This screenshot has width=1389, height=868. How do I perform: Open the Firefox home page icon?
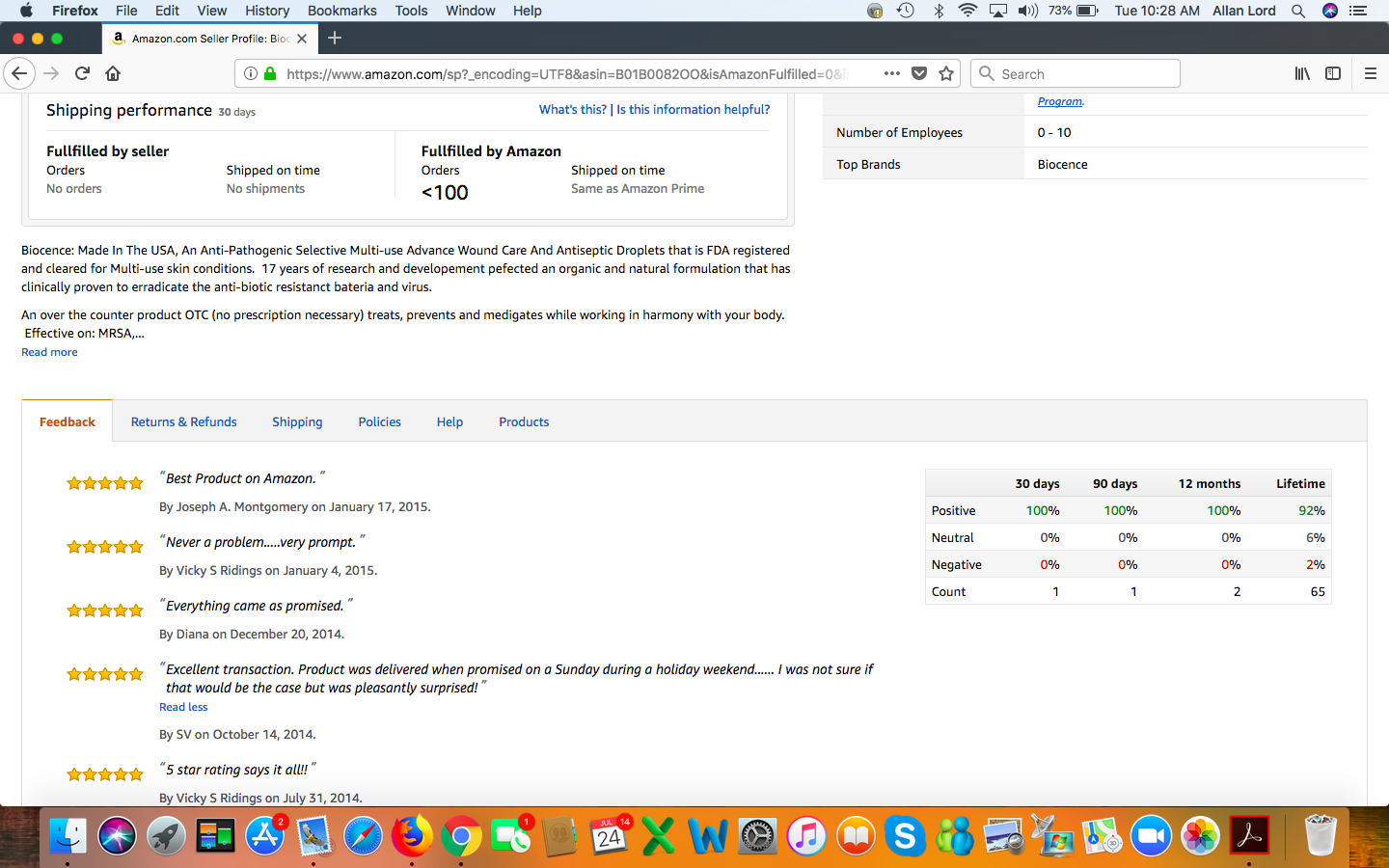click(x=113, y=73)
